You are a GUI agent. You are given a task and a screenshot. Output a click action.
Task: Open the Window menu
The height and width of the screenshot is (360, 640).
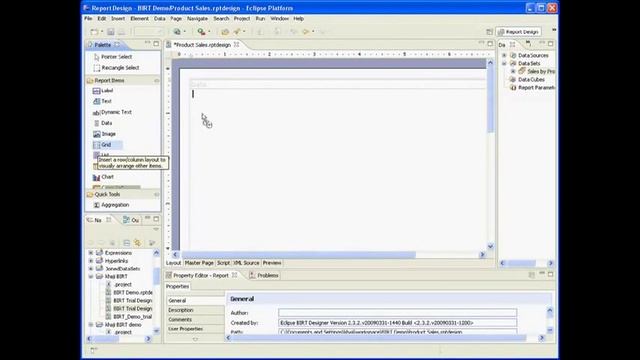point(280,19)
